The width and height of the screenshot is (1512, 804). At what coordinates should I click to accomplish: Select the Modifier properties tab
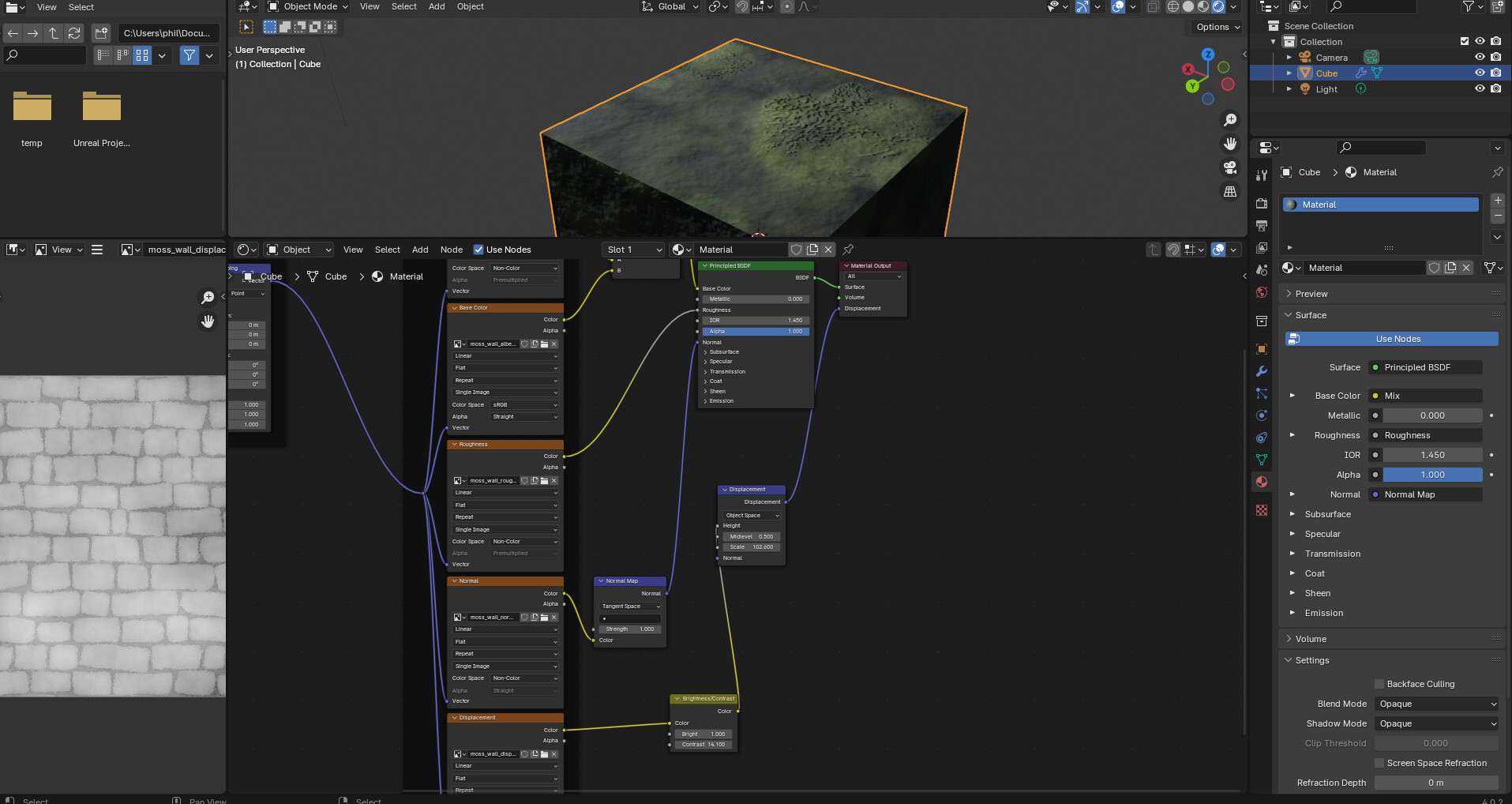click(1261, 371)
